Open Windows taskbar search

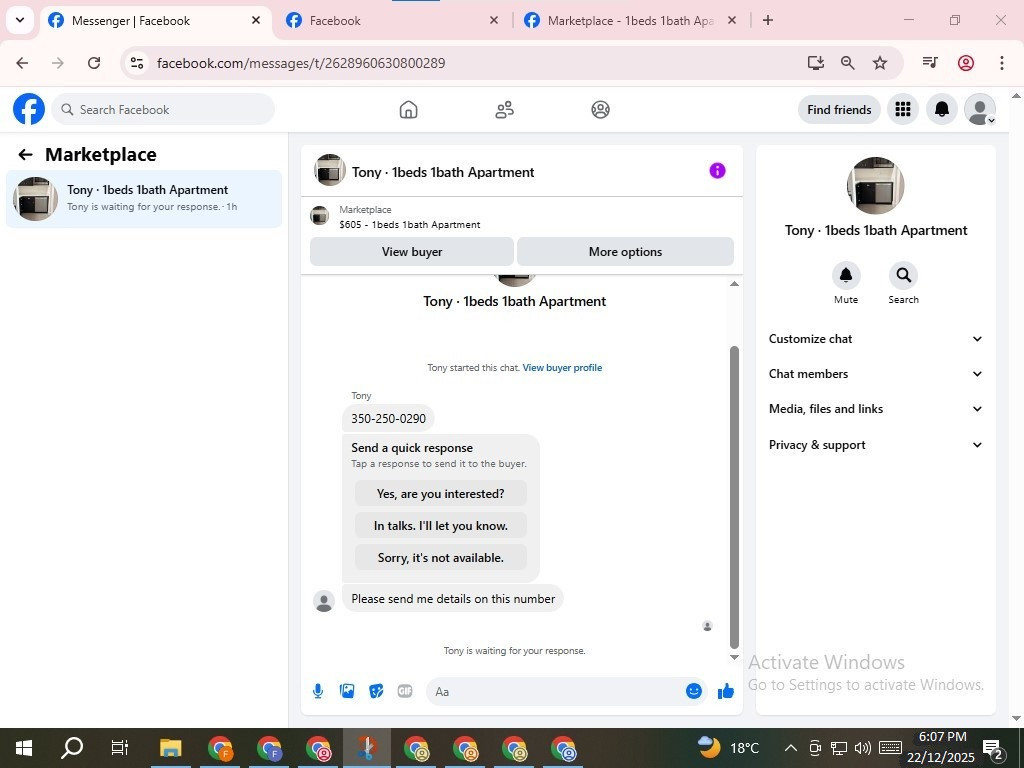pyautogui.click(x=72, y=748)
